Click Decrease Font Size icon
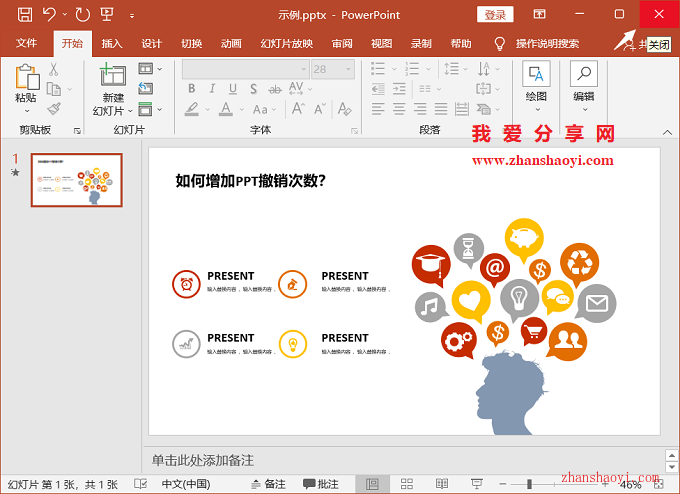The width and height of the screenshot is (680, 494). coord(320,108)
